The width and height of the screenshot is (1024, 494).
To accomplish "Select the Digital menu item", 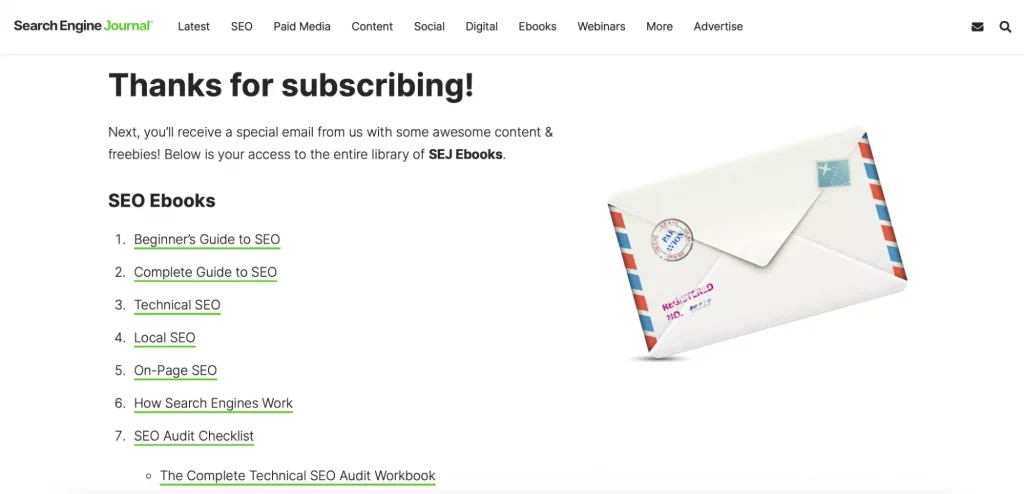I will (481, 27).
